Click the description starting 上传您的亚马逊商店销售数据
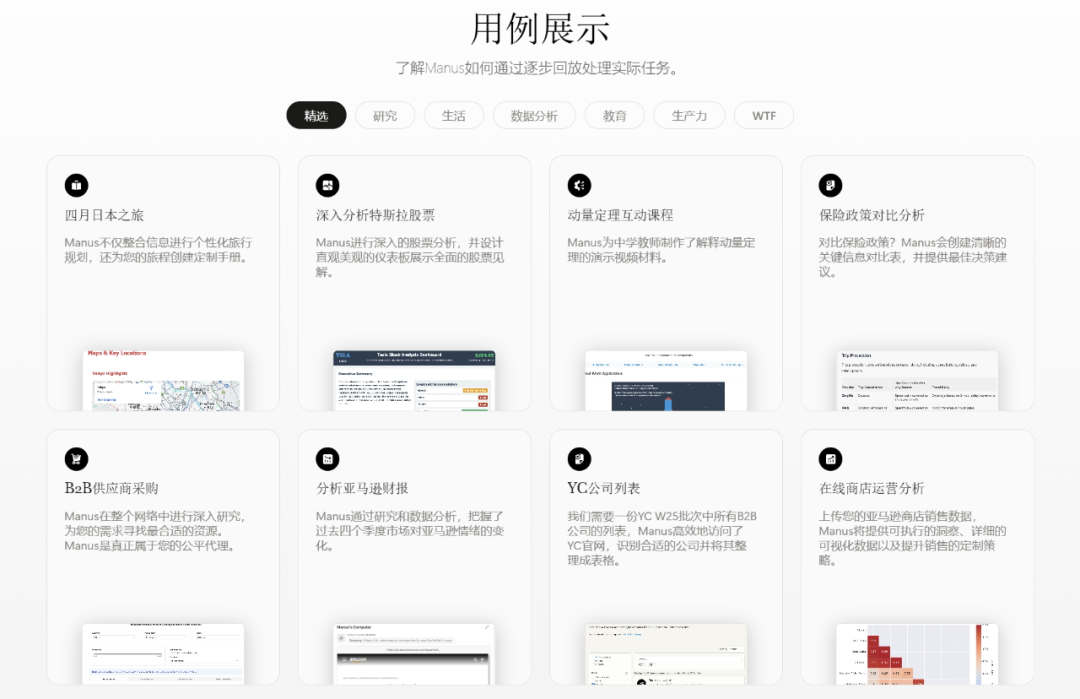 point(913,538)
